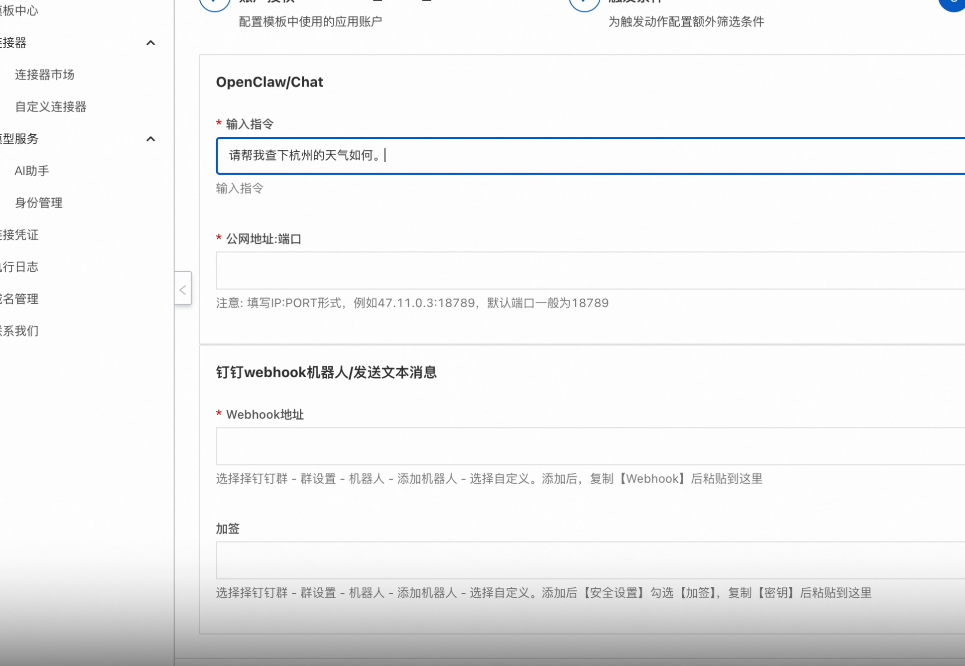Click the Webhook地址 input field
965x666 pixels.
tap(590, 446)
